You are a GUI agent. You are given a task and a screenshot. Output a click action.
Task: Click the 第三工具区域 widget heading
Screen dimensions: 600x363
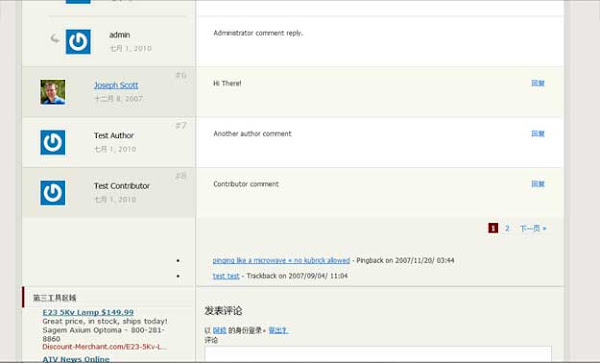[x=55, y=298]
